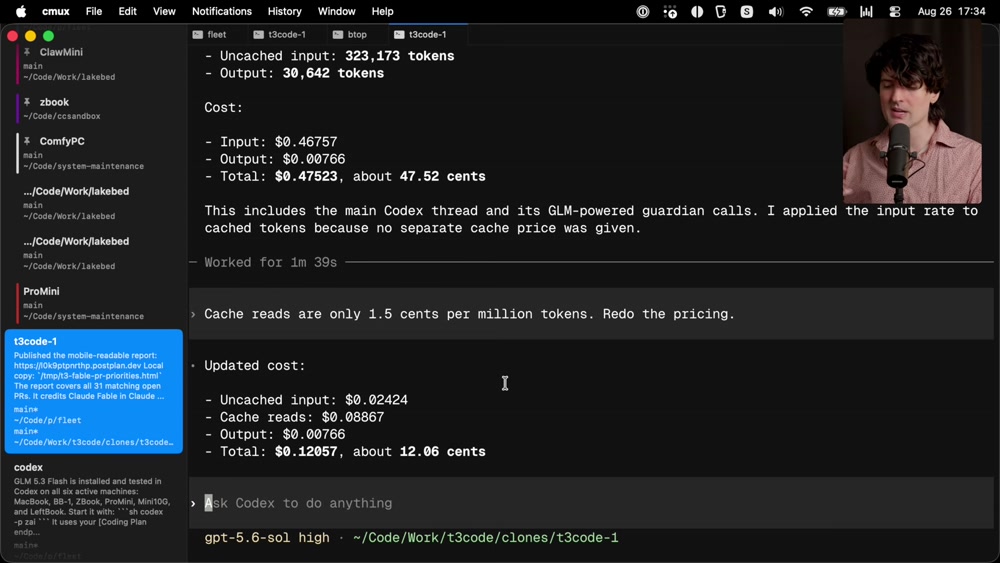Click the 'Uncached input: 323,173 tokens' line
This screenshot has width=1000, height=563.
(330, 56)
